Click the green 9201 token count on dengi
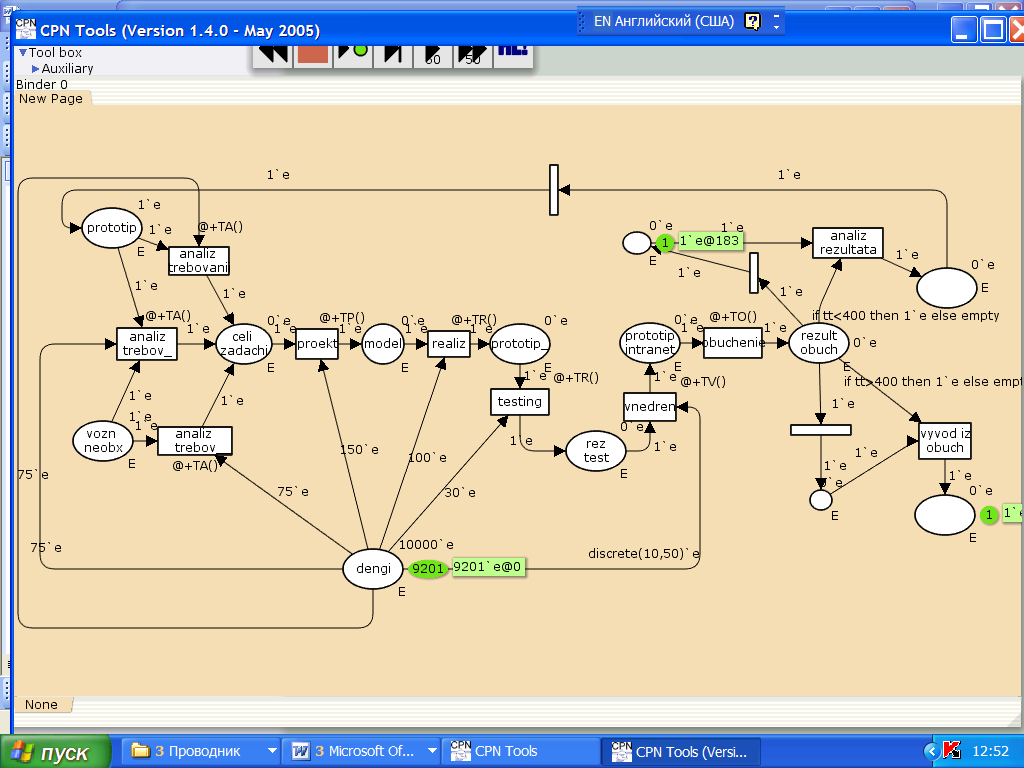The height and width of the screenshot is (768, 1024). (x=428, y=569)
